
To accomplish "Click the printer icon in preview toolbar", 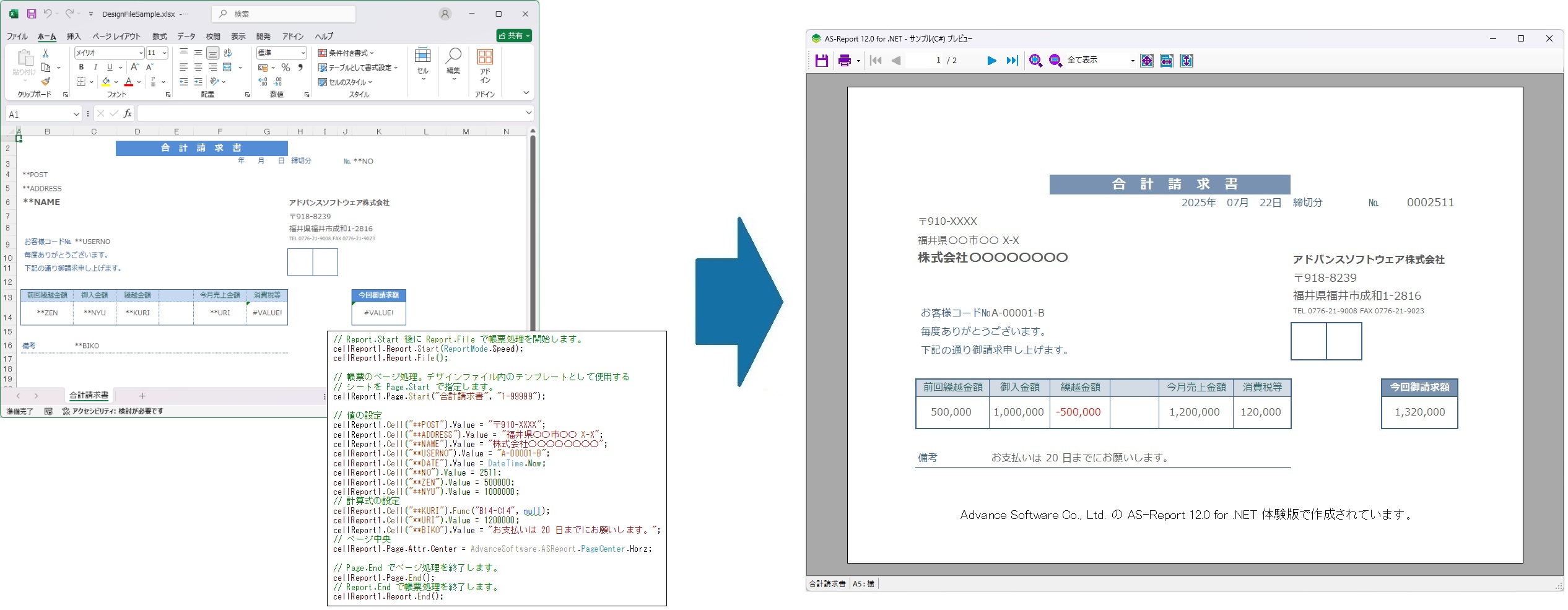I will [844, 61].
